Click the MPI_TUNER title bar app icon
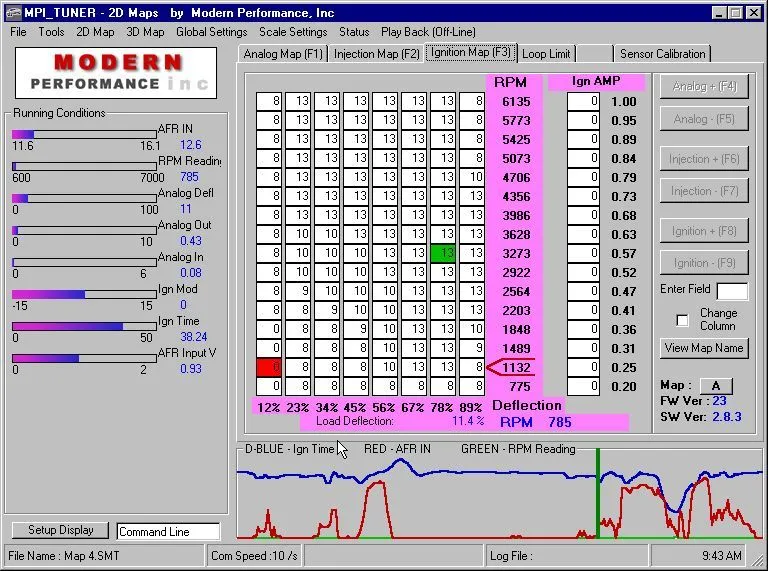This screenshot has height=571, width=768. (12, 12)
